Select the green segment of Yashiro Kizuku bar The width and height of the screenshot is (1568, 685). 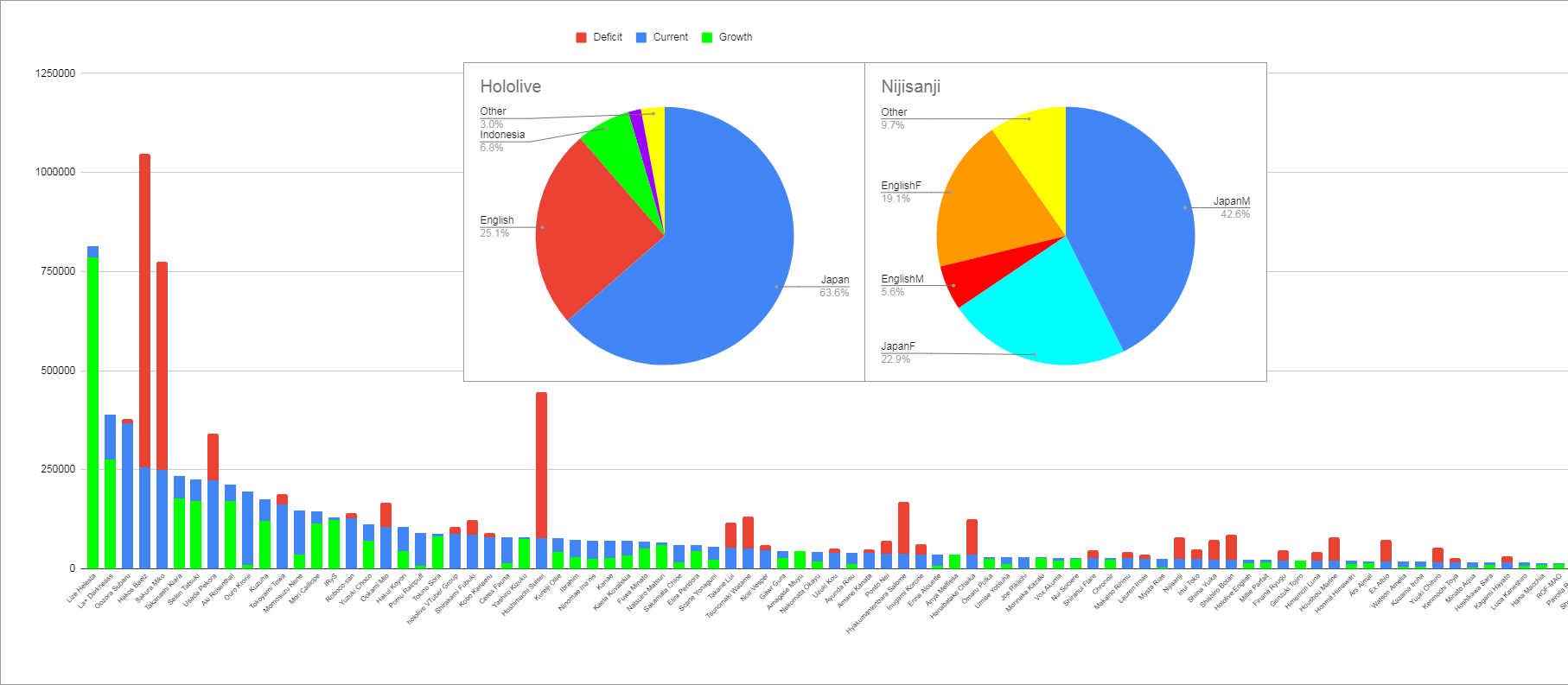(524, 553)
